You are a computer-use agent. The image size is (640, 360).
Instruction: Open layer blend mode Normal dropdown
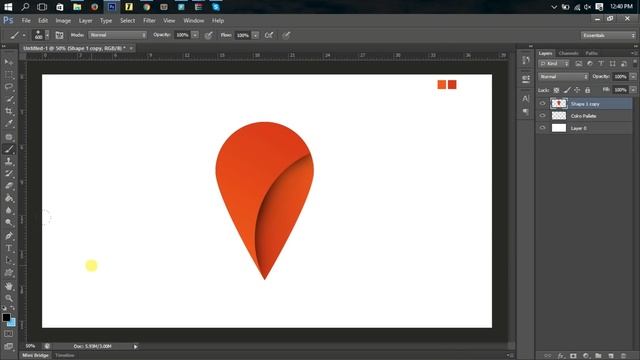click(563, 77)
